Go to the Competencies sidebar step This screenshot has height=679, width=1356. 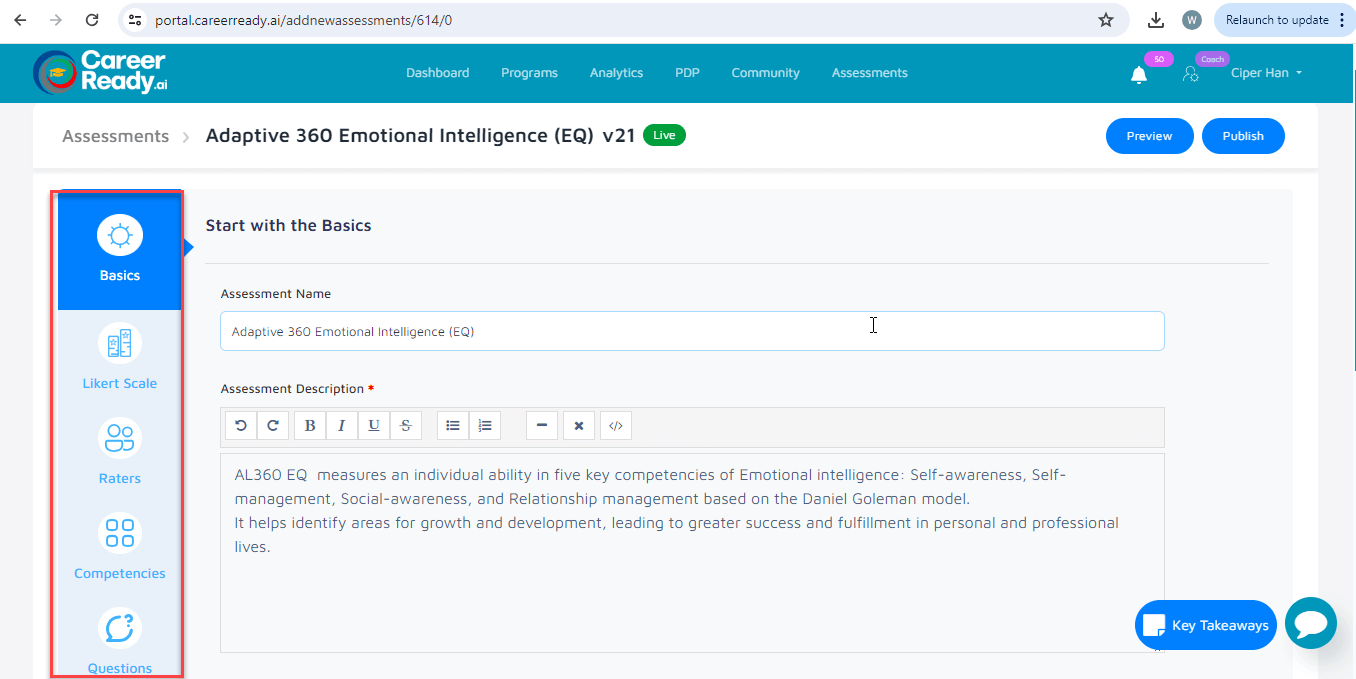coord(120,547)
